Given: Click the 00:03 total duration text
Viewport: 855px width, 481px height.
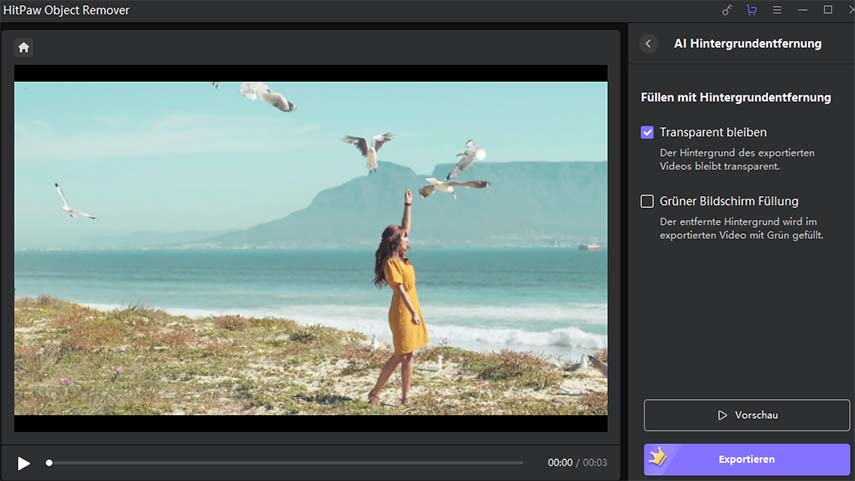Looking at the screenshot, I should coord(595,462).
